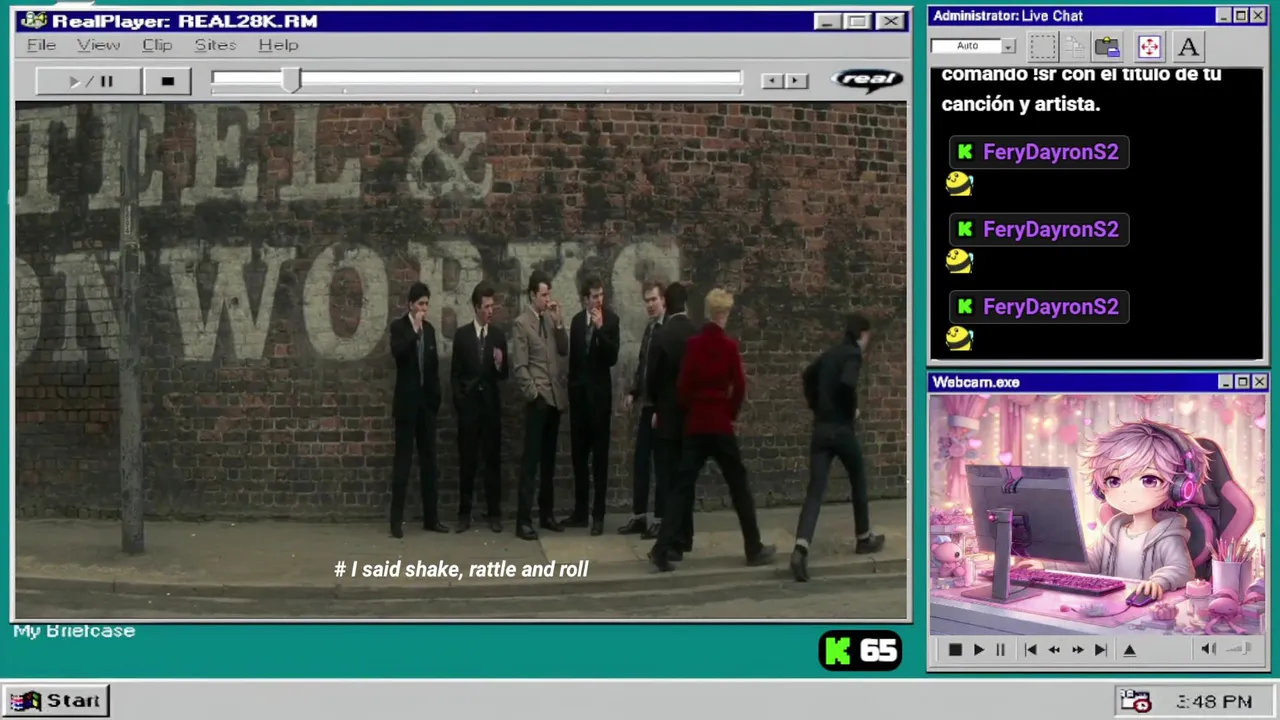This screenshot has width=1280, height=720.
Task: Click RealPlayer Stop button
Action: [167, 81]
